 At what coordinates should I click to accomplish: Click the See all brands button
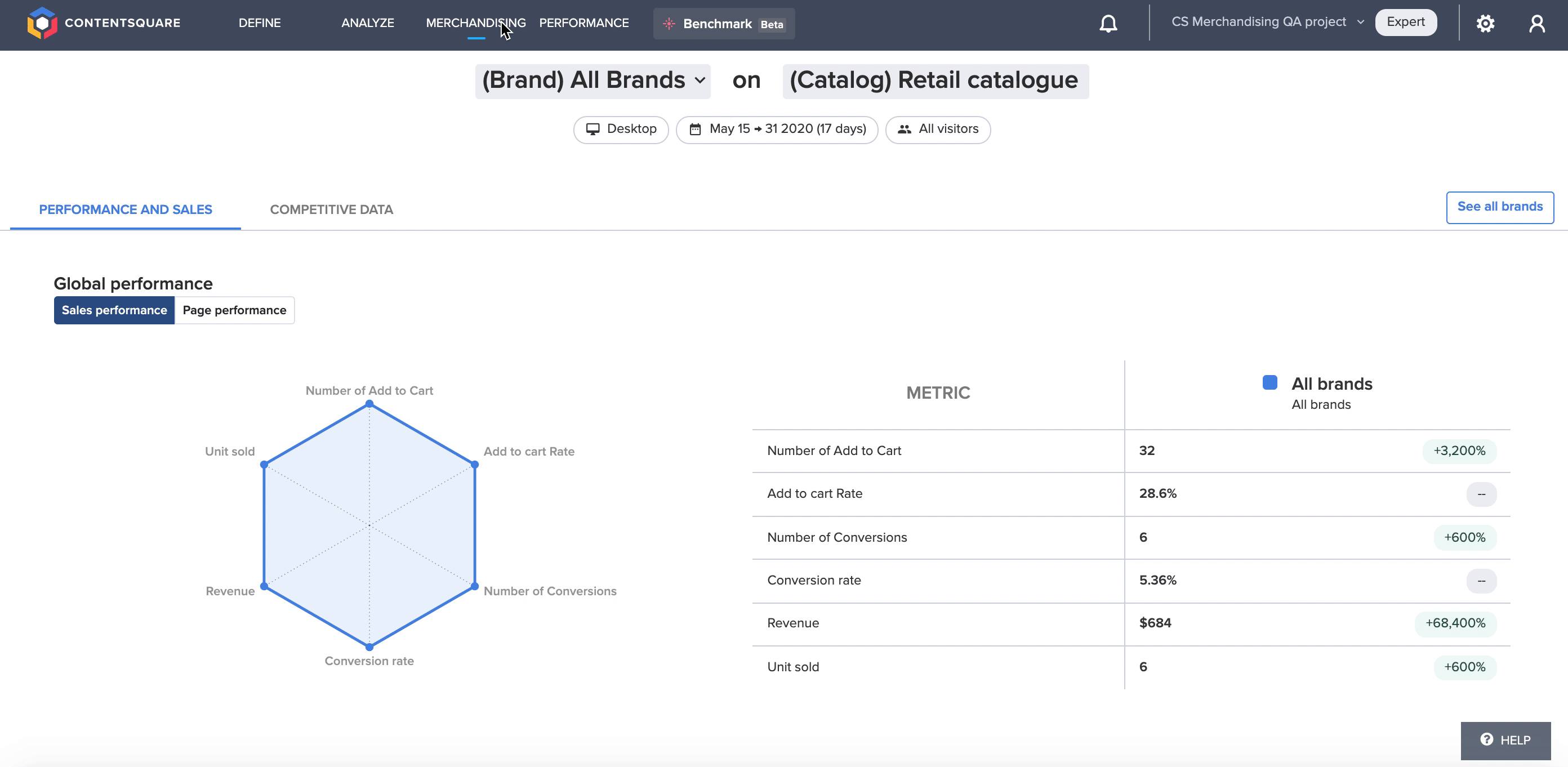1500,207
